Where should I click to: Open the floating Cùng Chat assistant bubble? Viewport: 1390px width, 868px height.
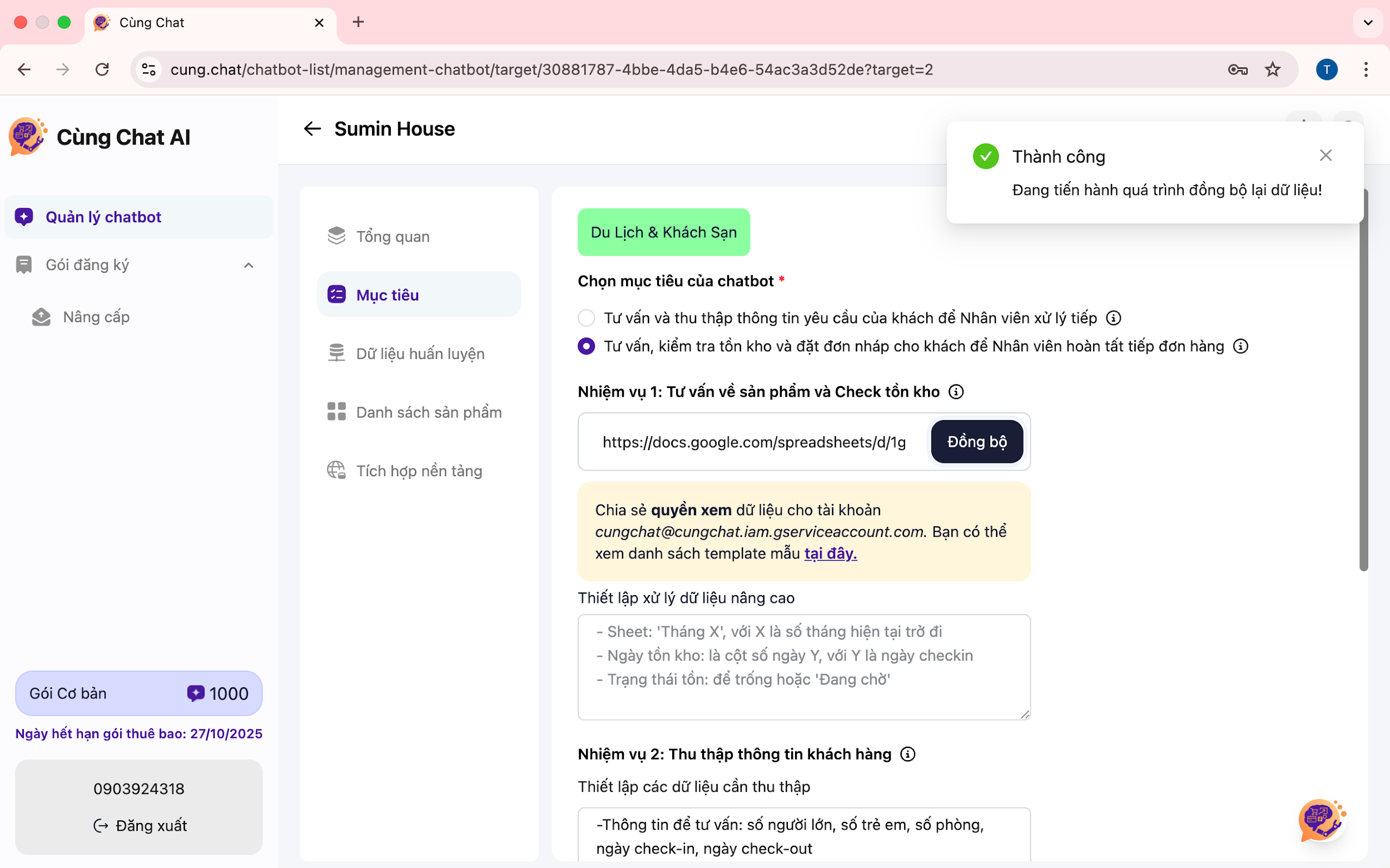pos(1321,820)
